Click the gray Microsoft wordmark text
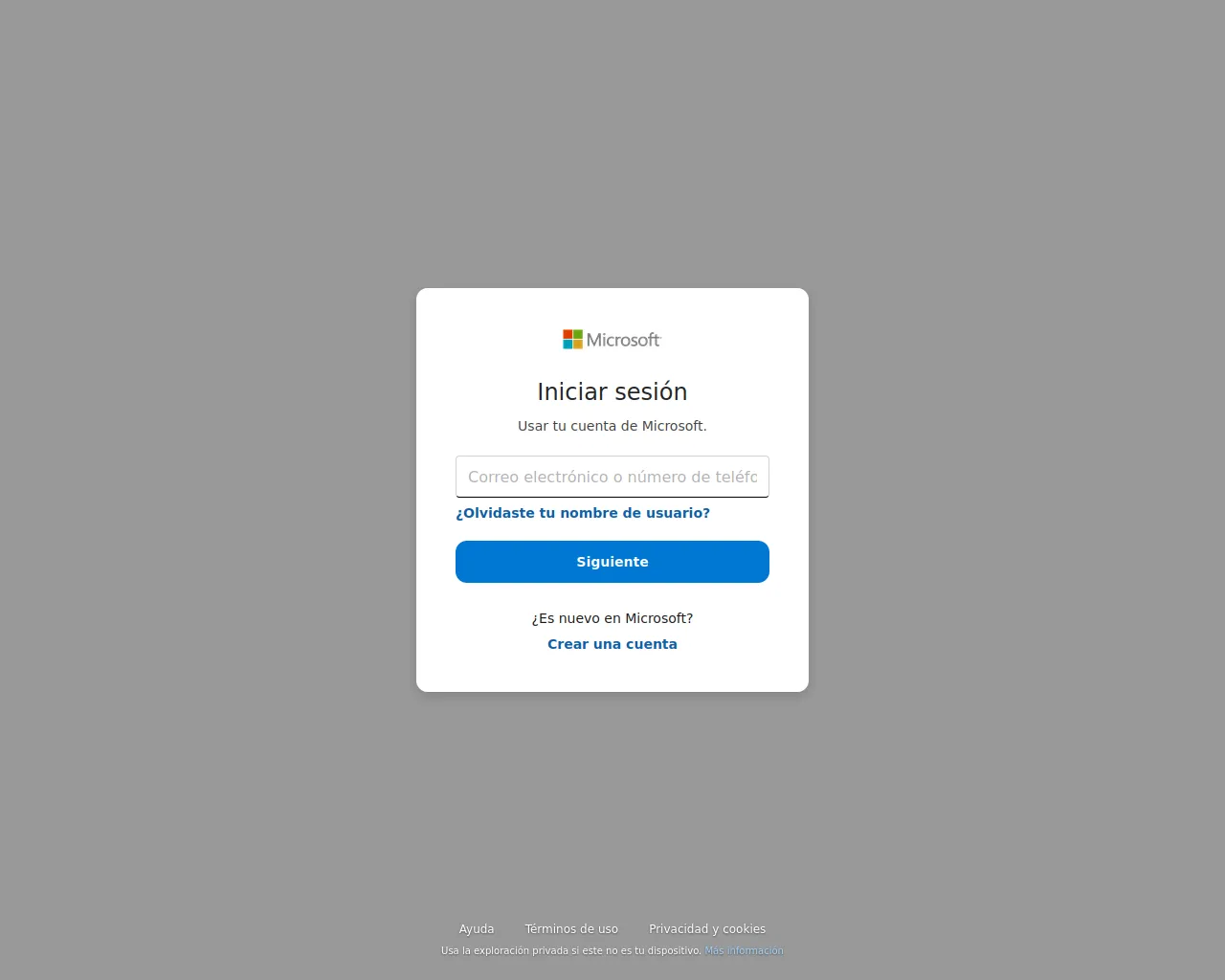The height and width of the screenshot is (980, 1225). (623, 340)
